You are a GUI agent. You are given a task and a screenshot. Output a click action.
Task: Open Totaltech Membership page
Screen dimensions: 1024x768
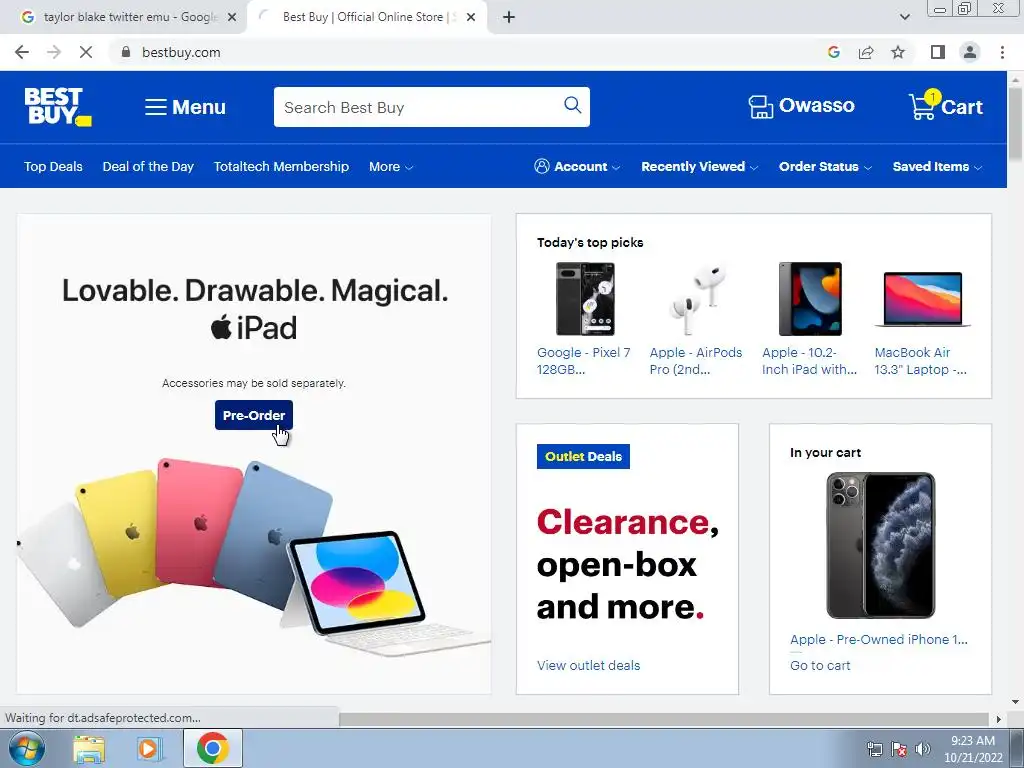(x=281, y=167)
